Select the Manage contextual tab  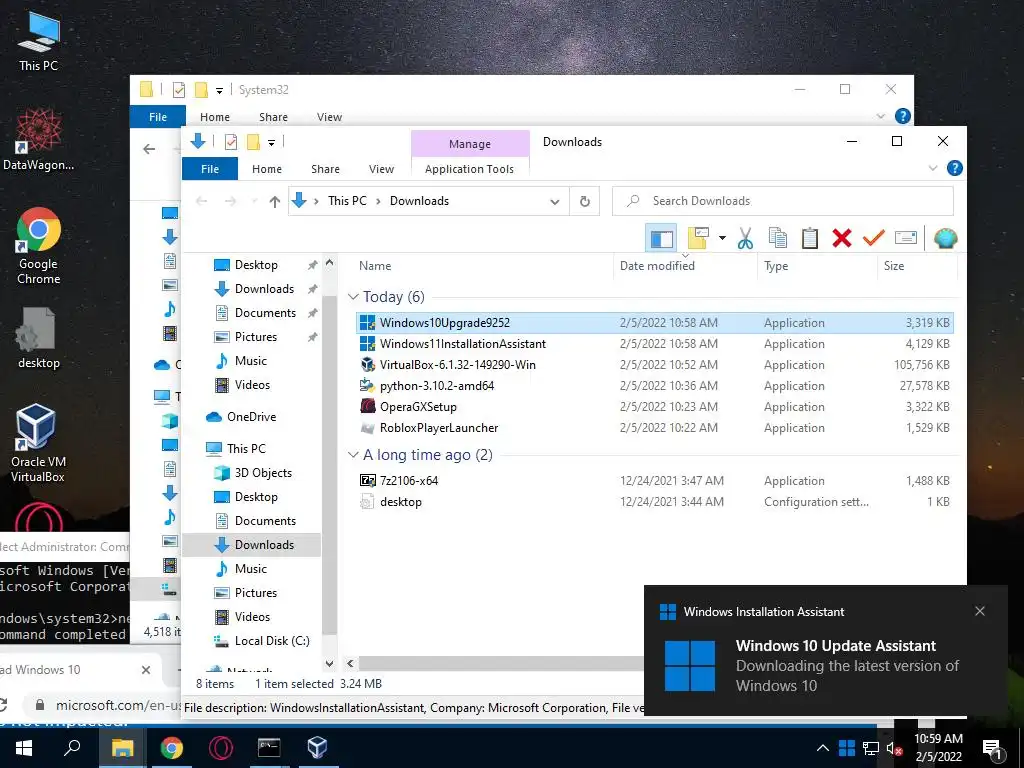(470, 144)
